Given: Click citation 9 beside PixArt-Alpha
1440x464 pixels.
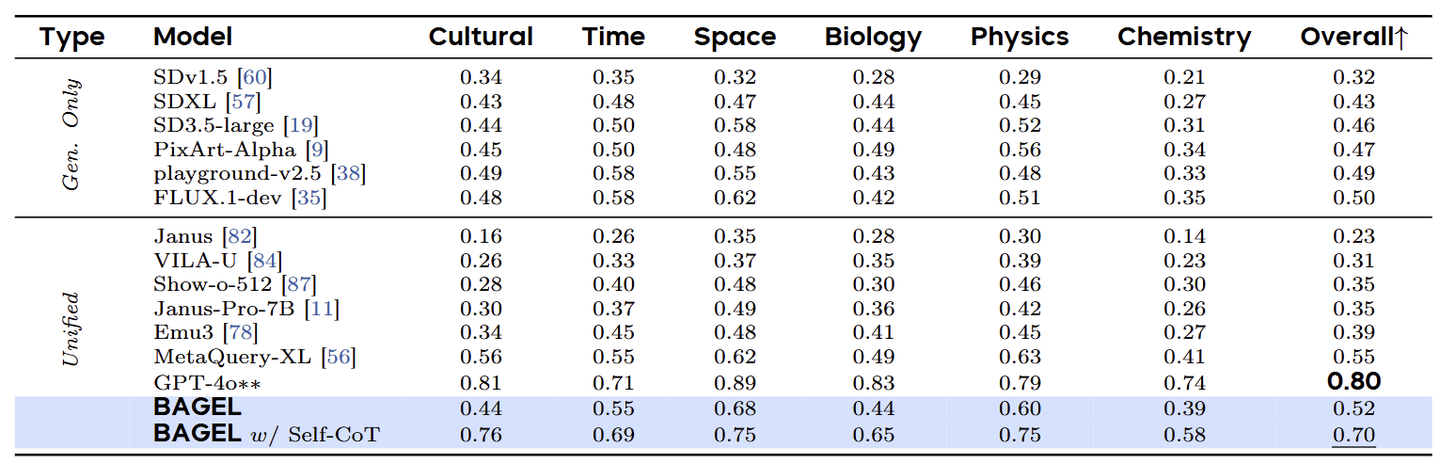Looking at the screenshot, I should pyautogui.click(x=317, y=149).
